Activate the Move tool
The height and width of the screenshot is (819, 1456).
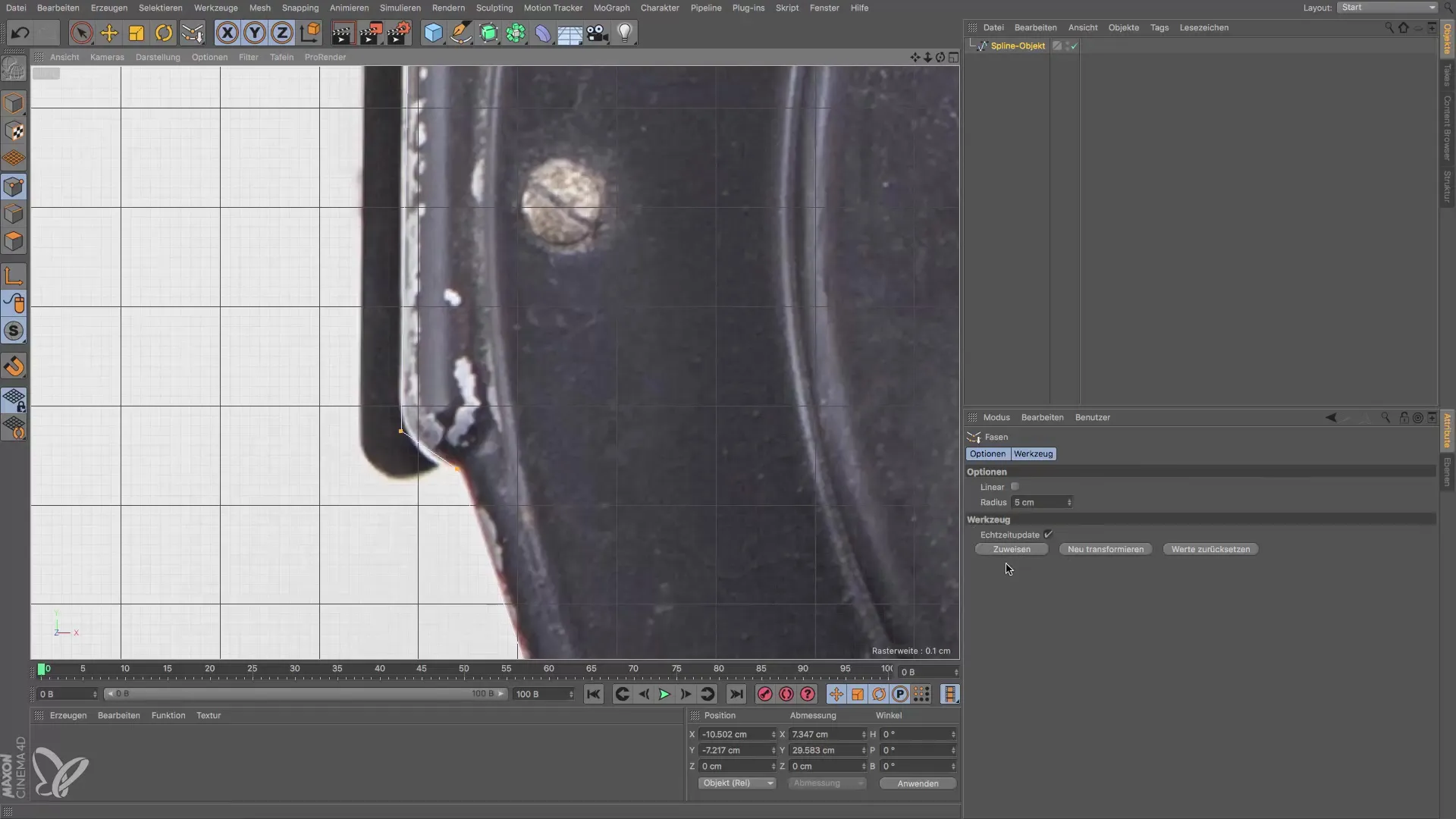point(109,33)
